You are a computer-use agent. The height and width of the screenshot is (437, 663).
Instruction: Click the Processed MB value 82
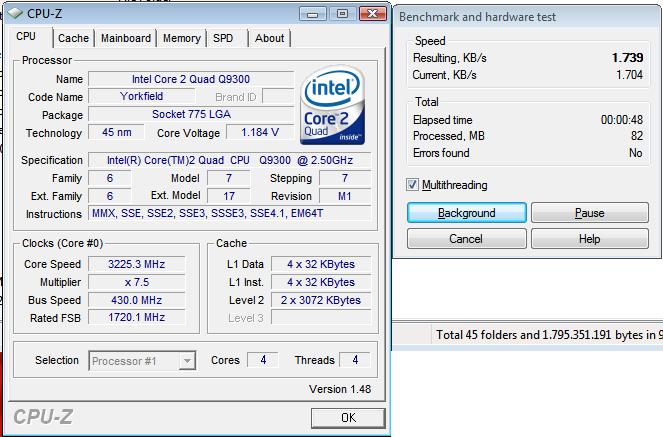tap(637, 136)
